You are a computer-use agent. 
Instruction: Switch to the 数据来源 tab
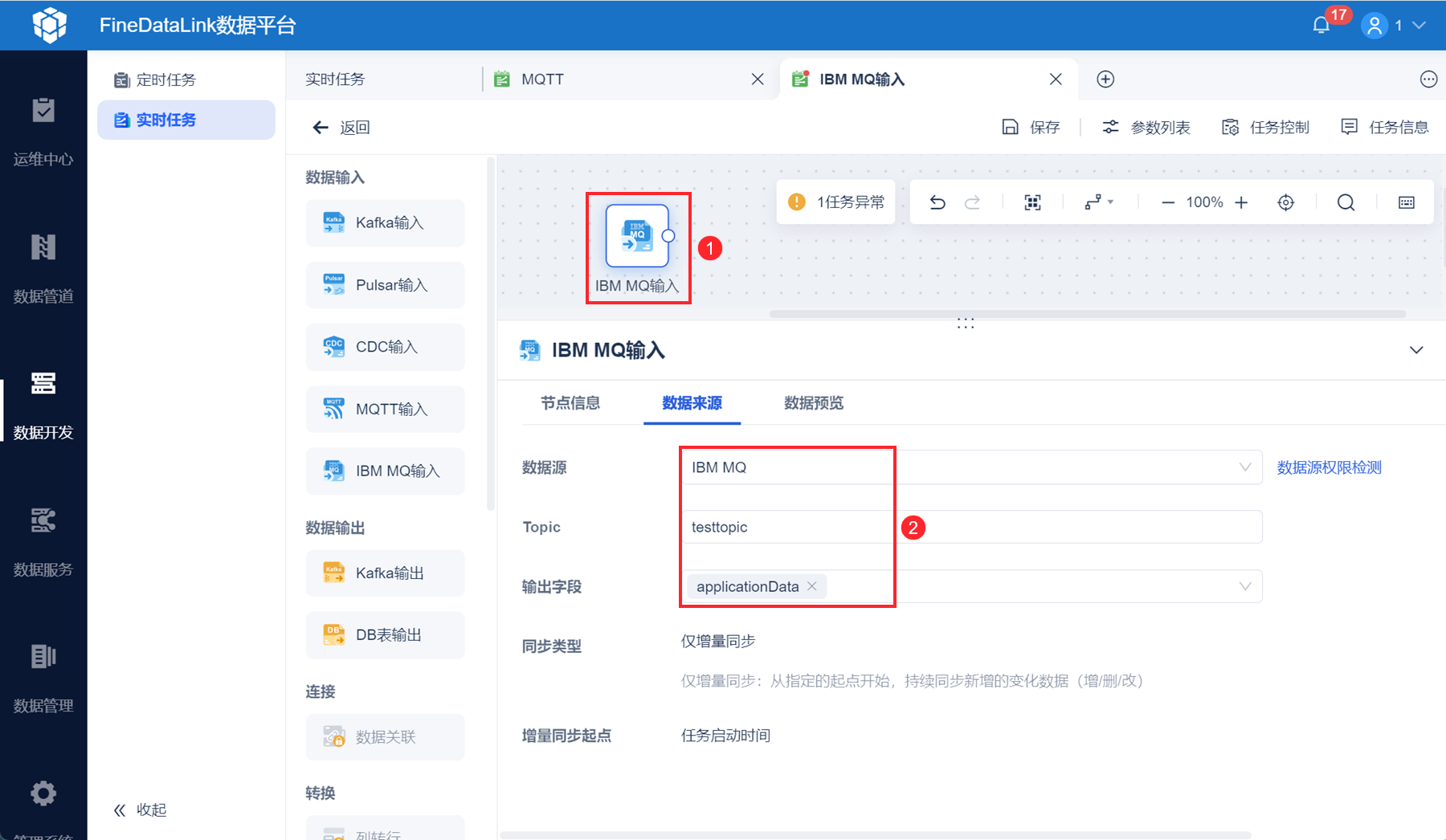[692, 403]
